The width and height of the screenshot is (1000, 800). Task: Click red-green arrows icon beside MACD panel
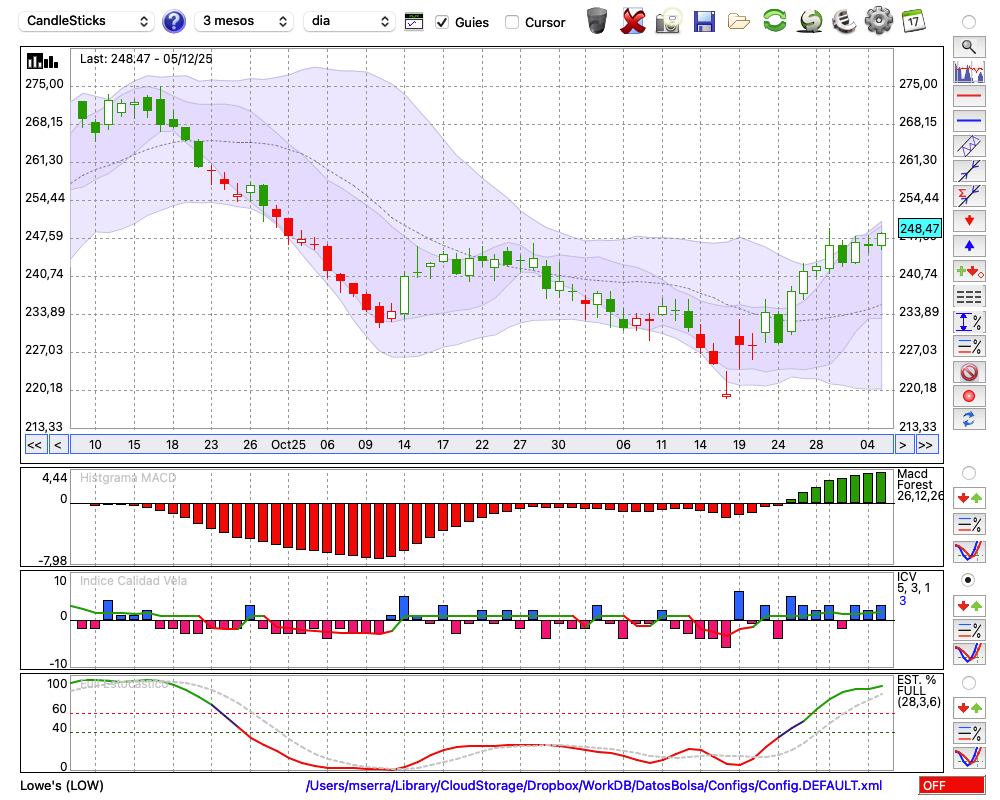(x=969, y=498)
